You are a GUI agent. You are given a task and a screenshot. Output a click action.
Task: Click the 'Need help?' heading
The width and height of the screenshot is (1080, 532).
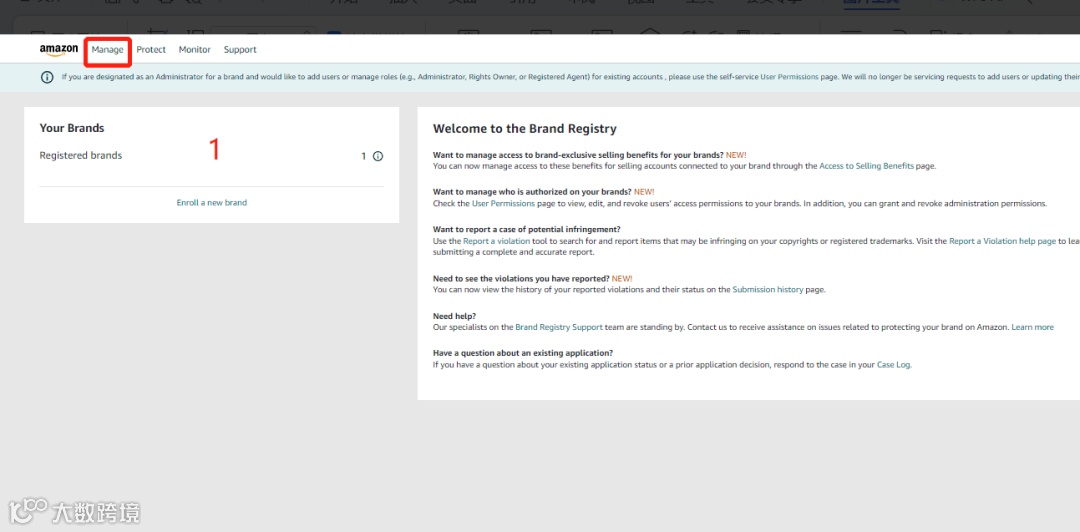point(454,316)
